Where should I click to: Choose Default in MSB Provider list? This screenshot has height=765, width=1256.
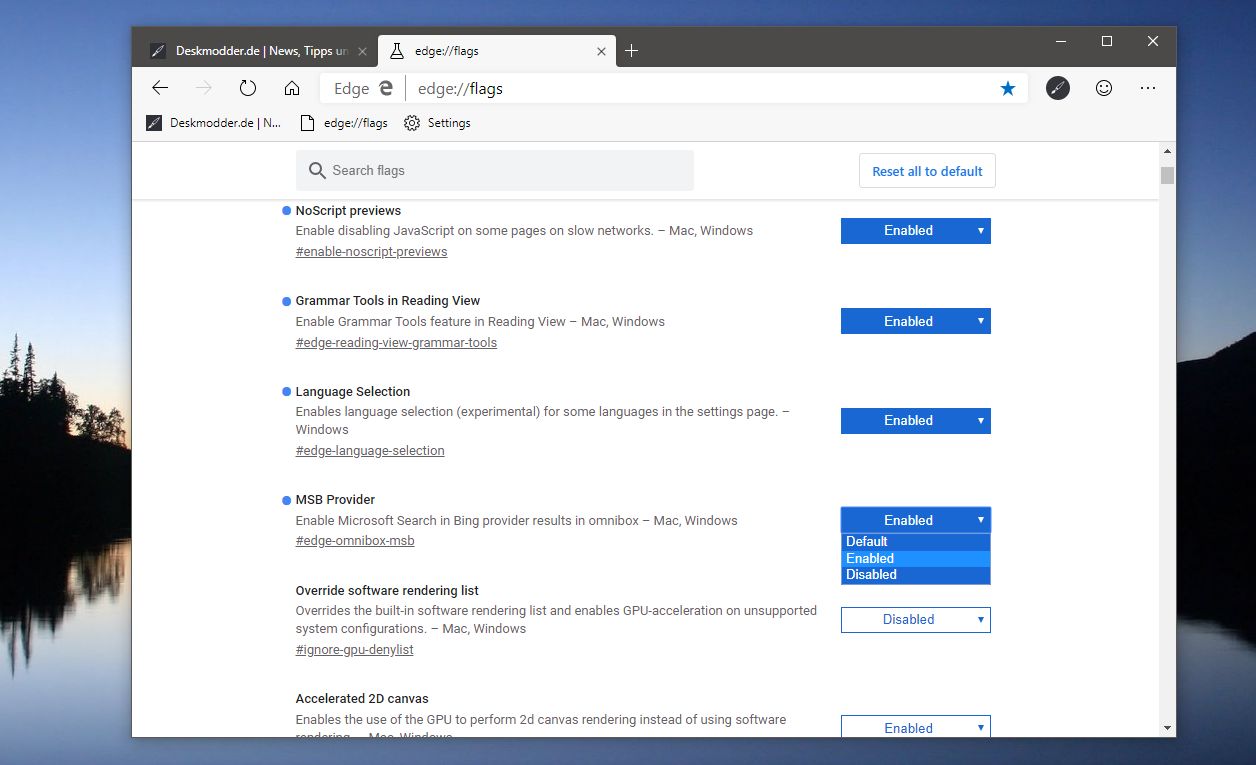[916, 541]
